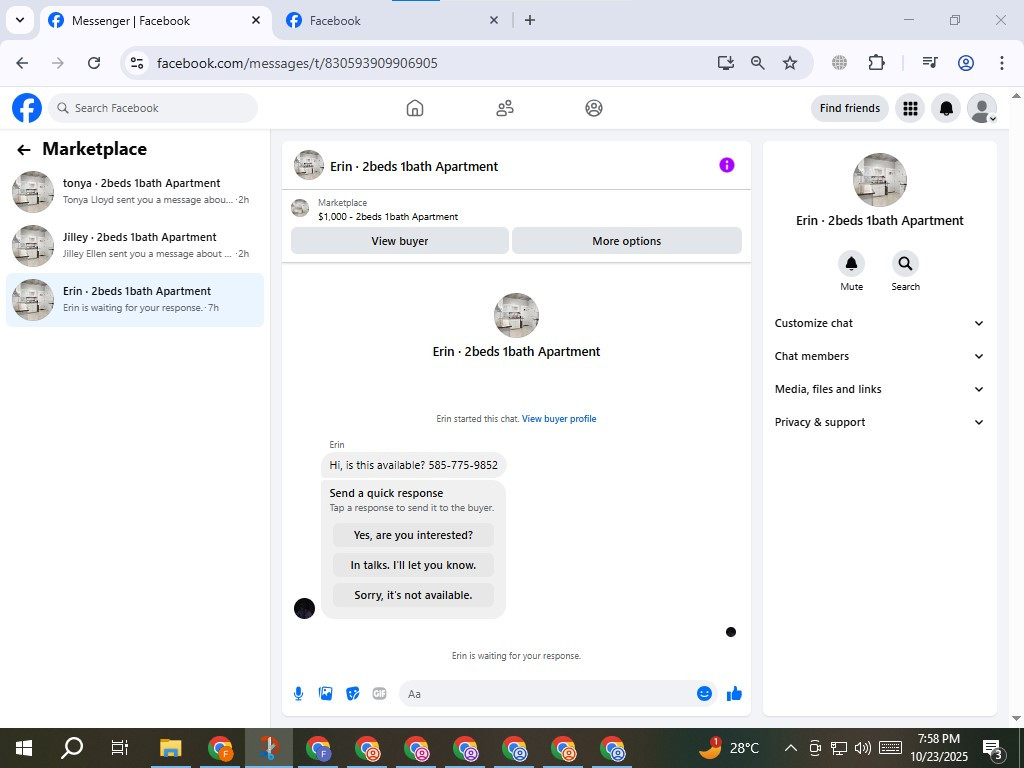Install app icon in address bar
This screenshot has width=1024, height=768.
[x=726, y=63]
